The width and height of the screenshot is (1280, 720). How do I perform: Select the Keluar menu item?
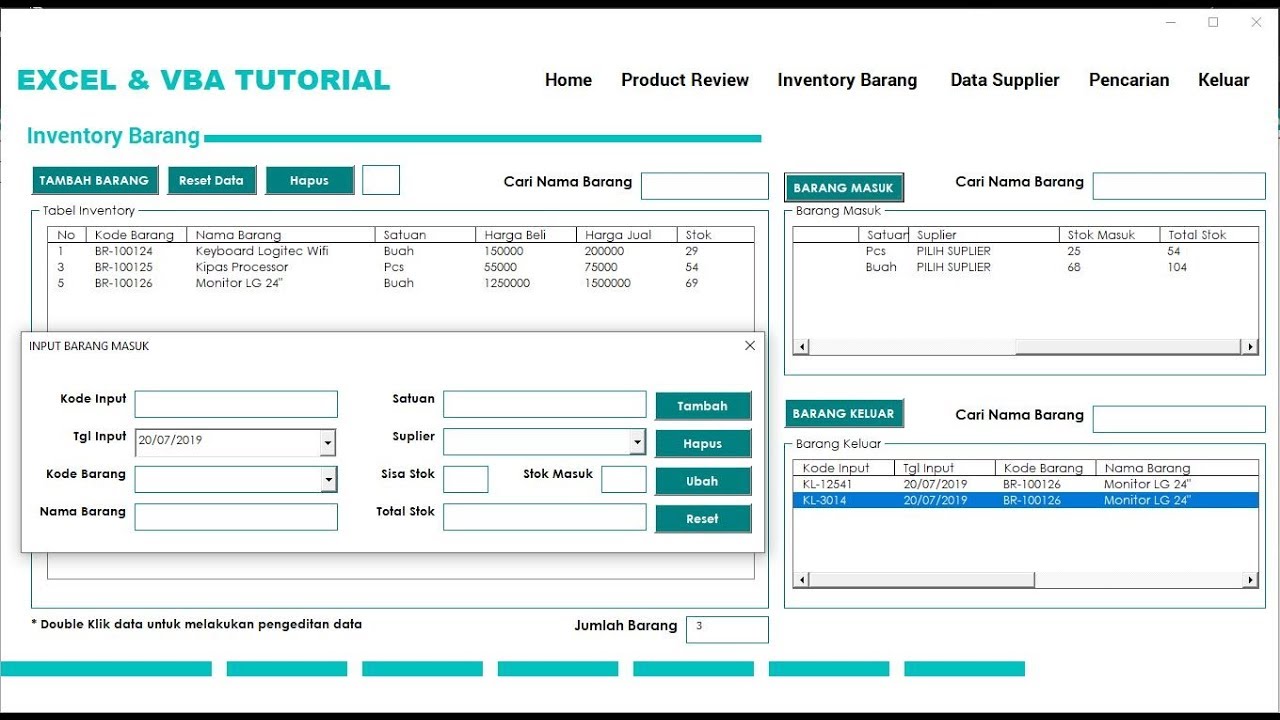[1224, 80]
